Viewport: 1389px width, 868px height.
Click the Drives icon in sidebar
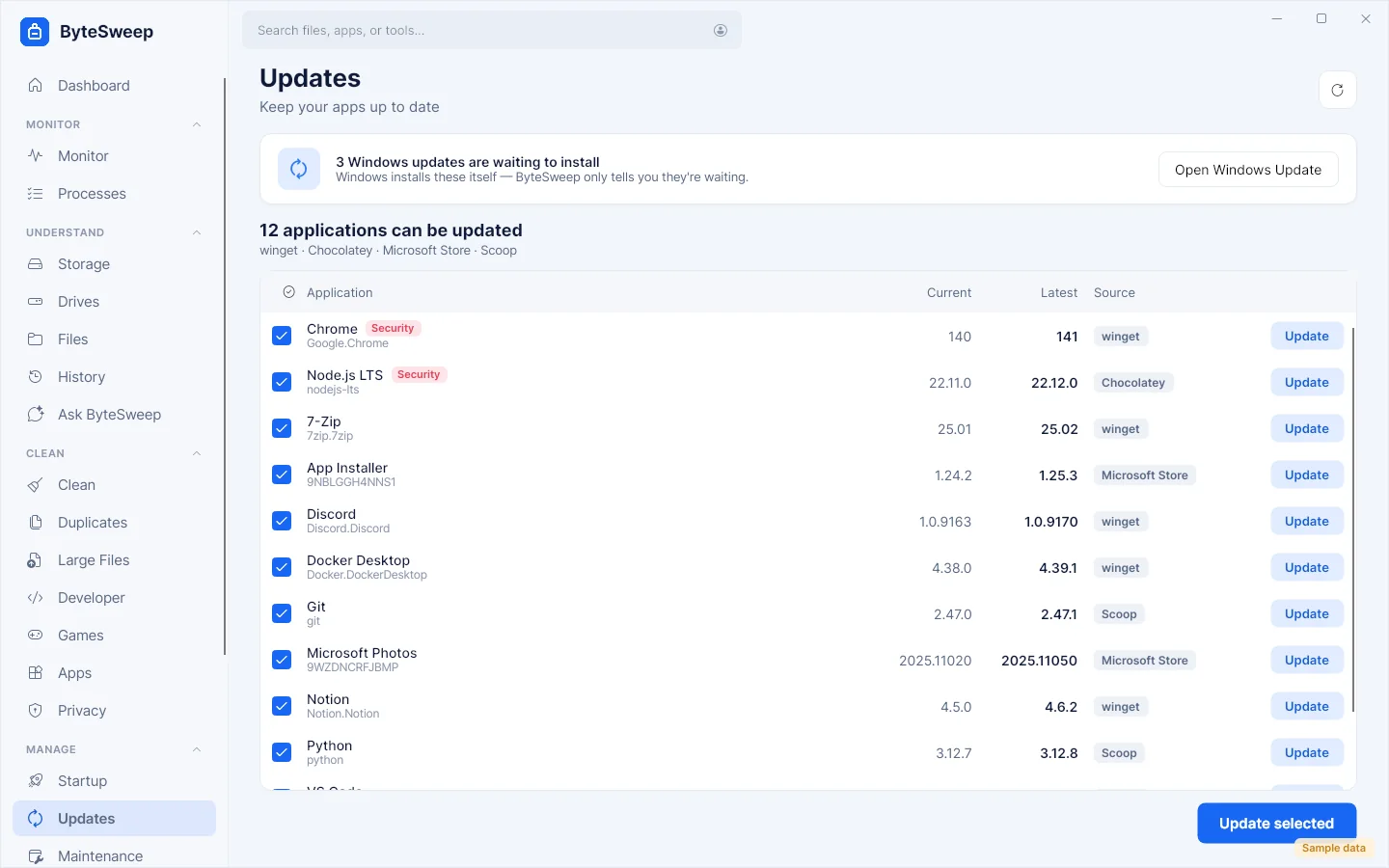coord(36,301)
